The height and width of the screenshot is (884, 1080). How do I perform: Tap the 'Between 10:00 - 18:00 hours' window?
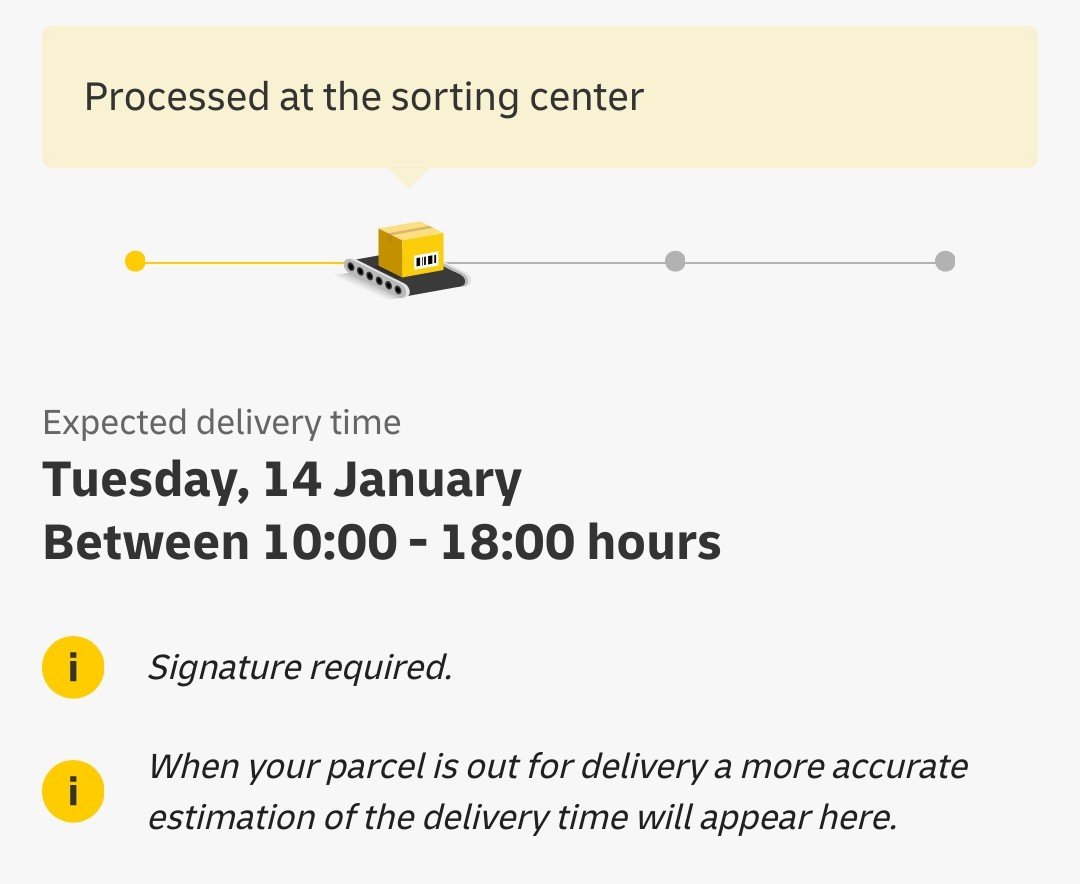tap(382, 543)
